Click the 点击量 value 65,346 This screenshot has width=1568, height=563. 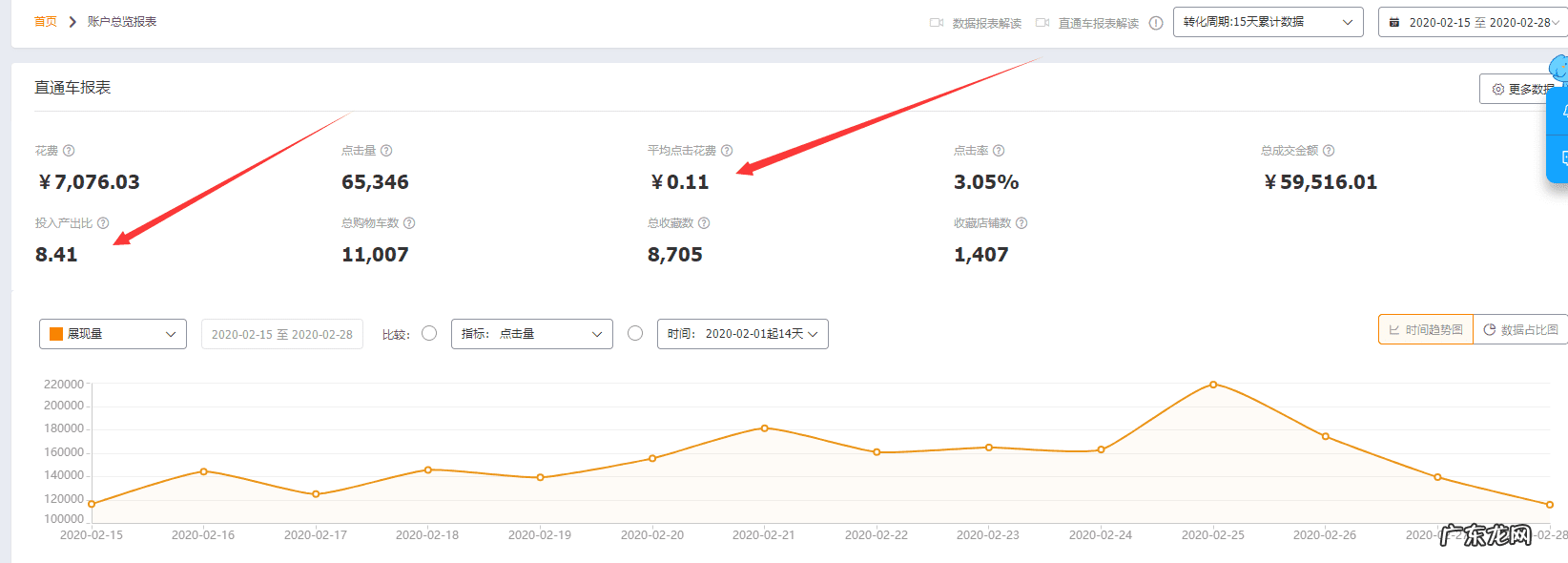pyautogui.click(x=375, y=182)
